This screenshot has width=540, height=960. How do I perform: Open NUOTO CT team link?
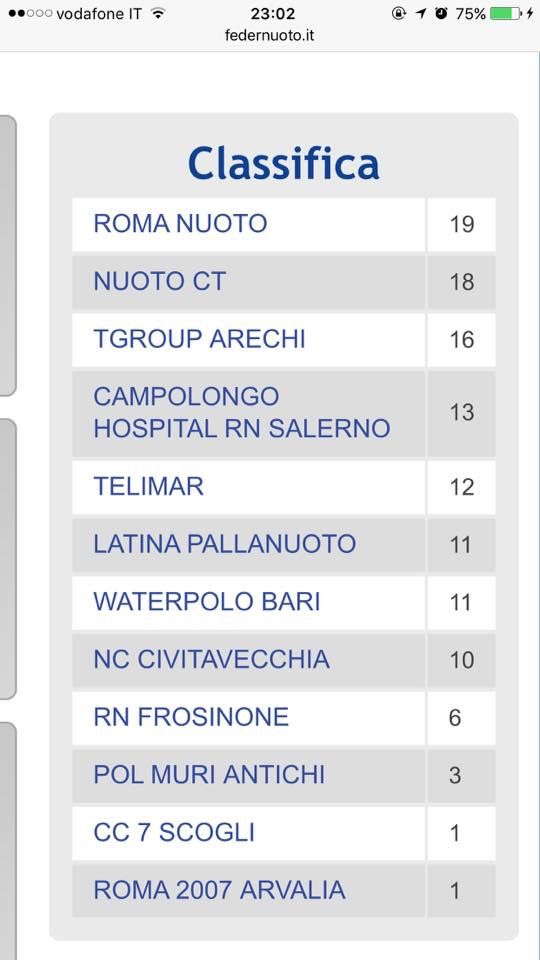click(x=160, y=282)
